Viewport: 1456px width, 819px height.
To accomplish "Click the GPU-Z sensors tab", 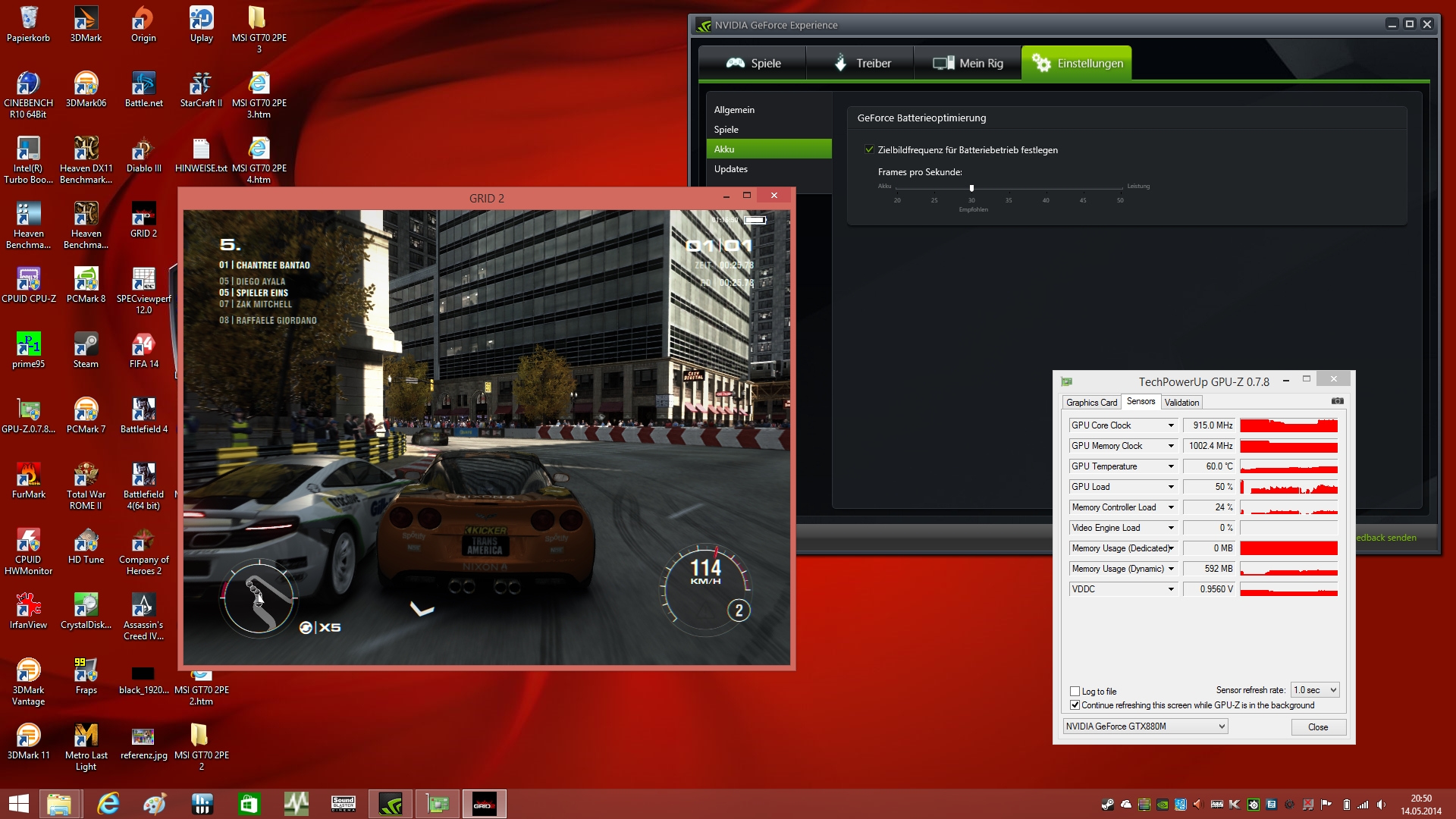I will [1140, 401].
